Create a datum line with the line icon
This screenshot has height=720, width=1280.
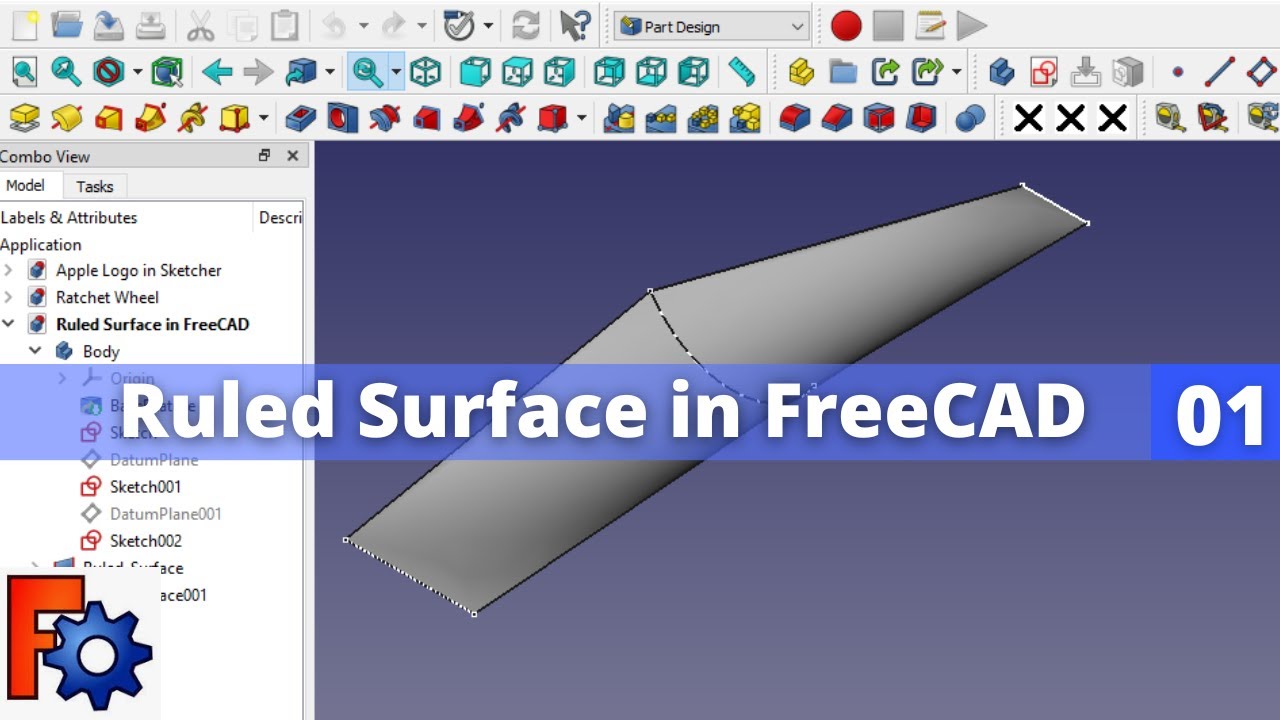pos(1219,71)
